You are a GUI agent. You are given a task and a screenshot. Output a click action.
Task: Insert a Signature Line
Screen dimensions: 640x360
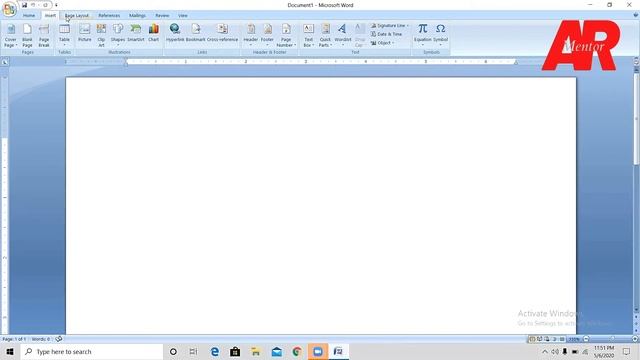tap(389, 26)
